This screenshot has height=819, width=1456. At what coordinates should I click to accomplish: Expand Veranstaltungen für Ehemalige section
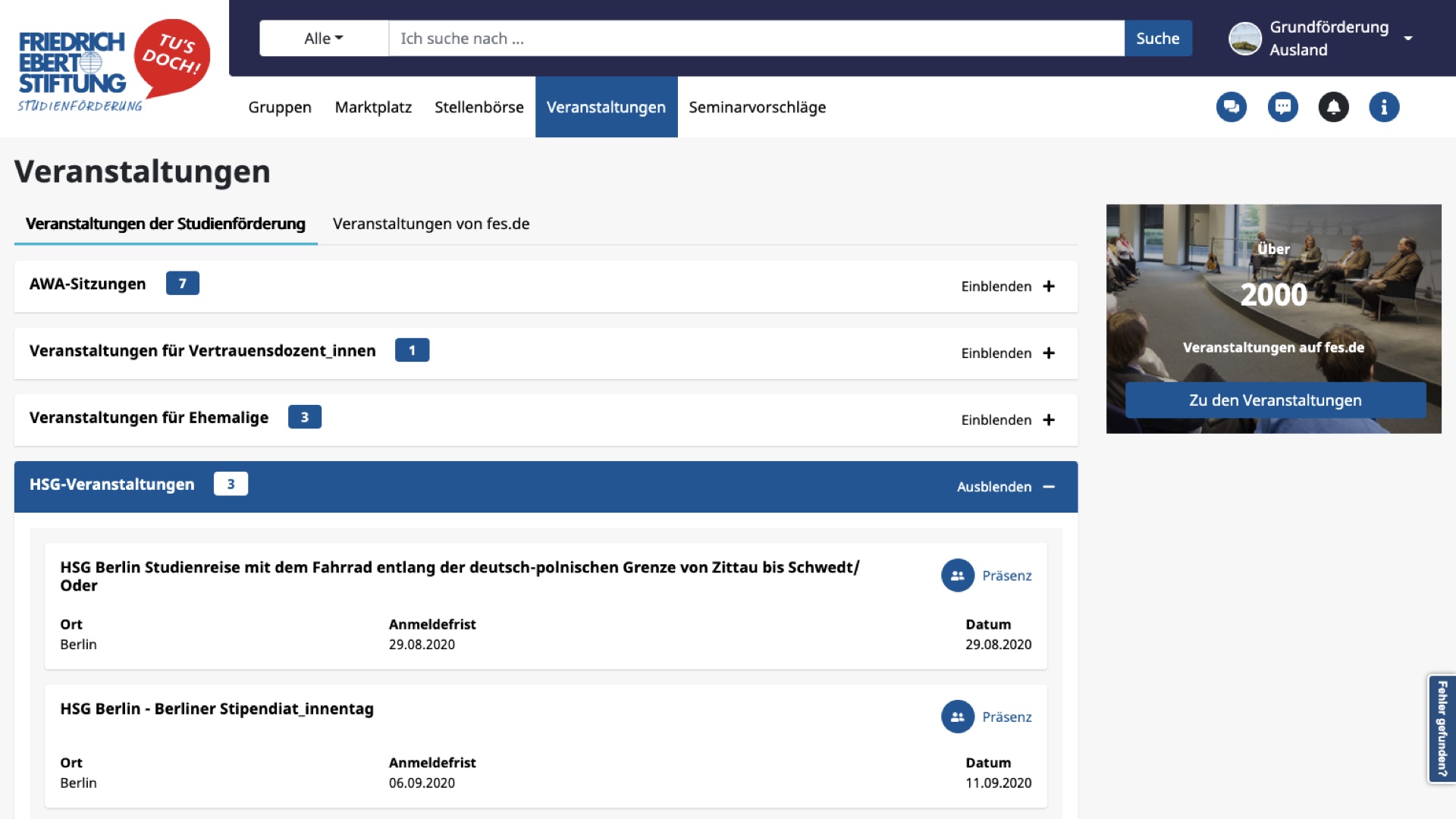tap(1008, 420)
